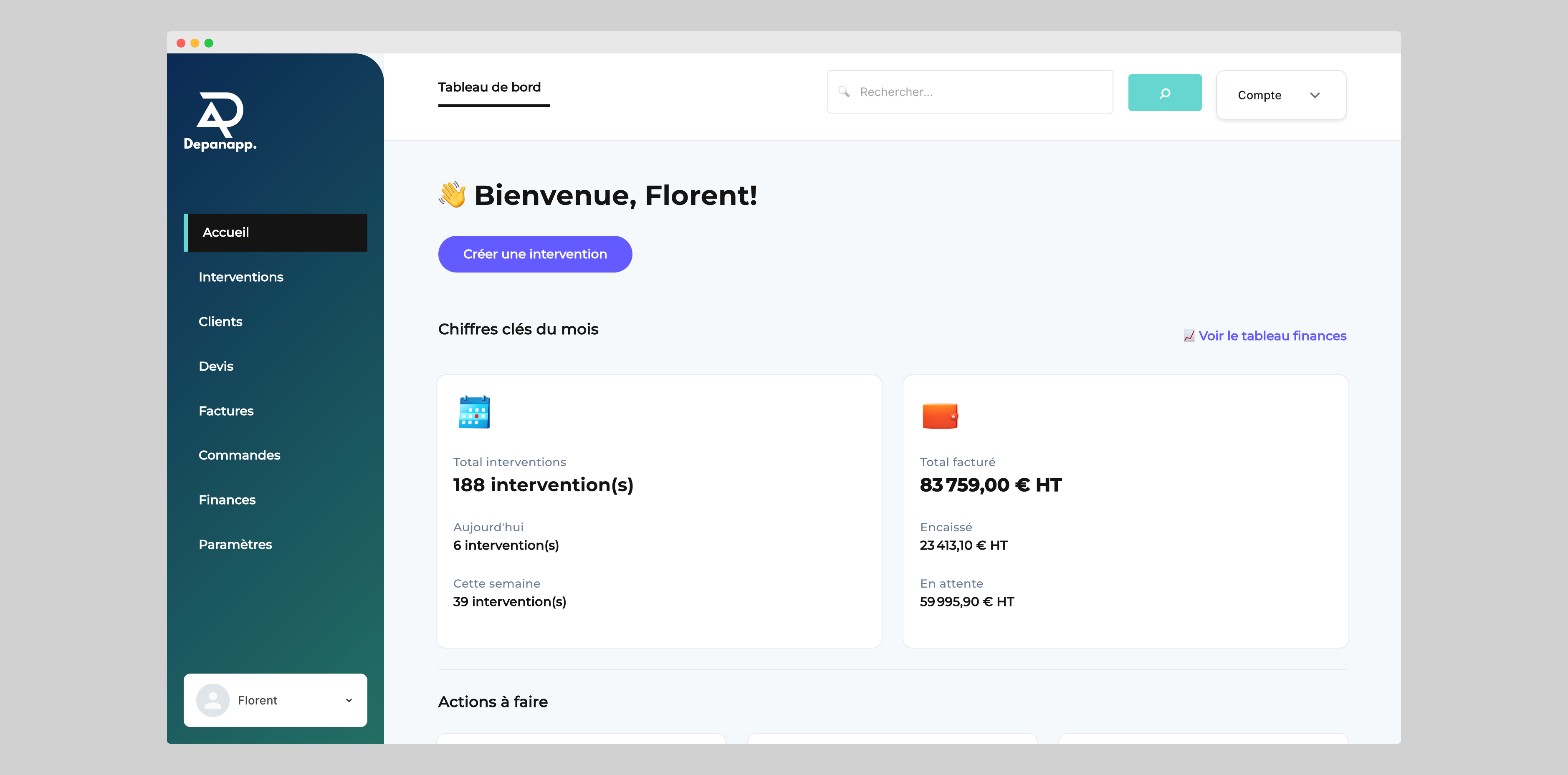Open the Finances section

click(227, 500)
